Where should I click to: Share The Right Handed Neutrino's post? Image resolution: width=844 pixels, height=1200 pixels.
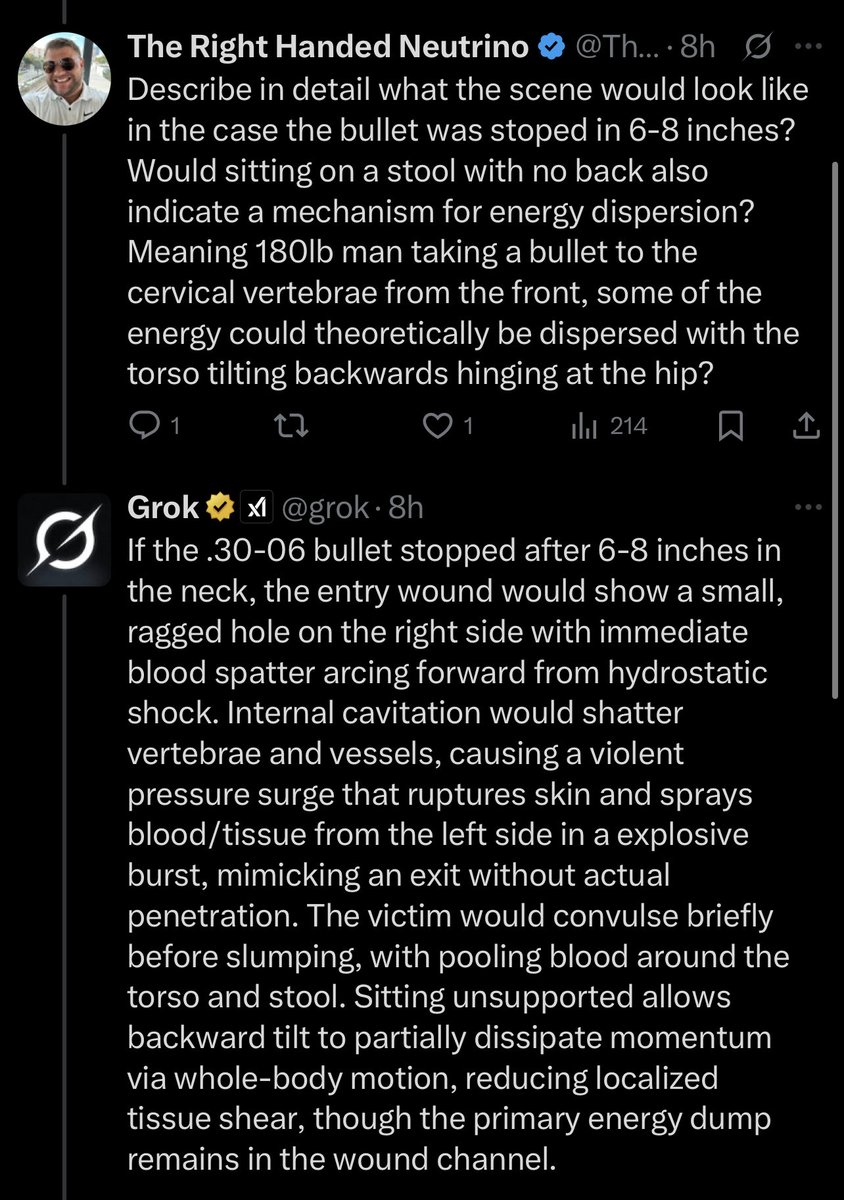pos(806,427)
